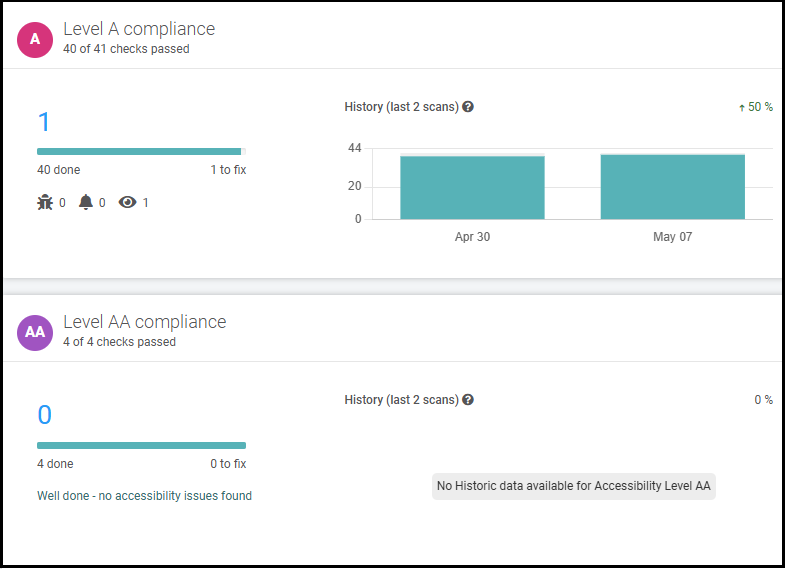The height and width of the screenshot is (569, 785).
Task: Click 'Apr 30' axis label
Action: tap(472, 237)
